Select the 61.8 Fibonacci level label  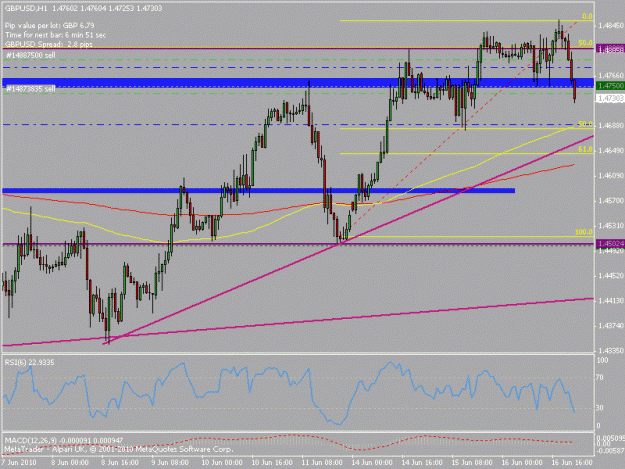(585, 149)
